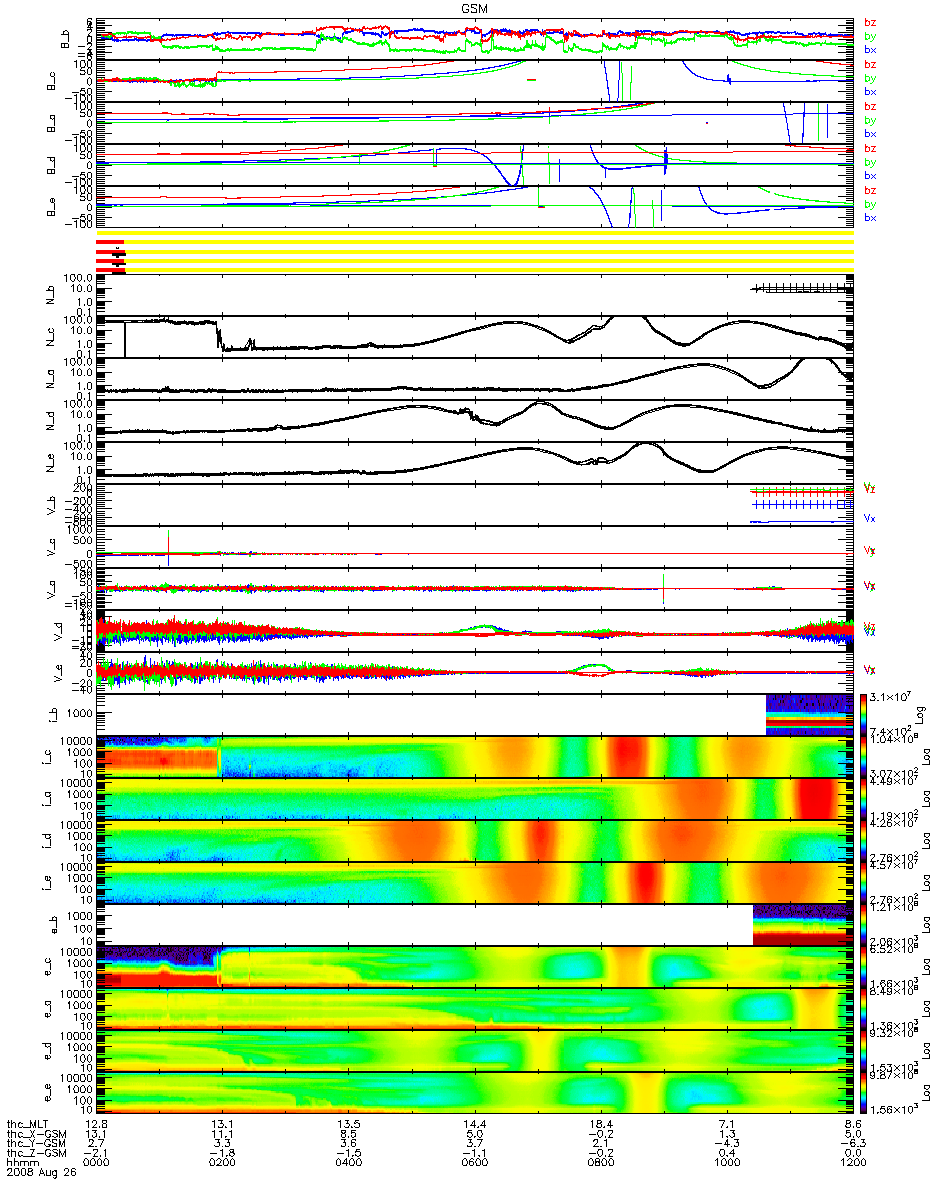Click the bz legend beside the B_c panel
The width and height of the screenshot is (930, 1200).
871,64
